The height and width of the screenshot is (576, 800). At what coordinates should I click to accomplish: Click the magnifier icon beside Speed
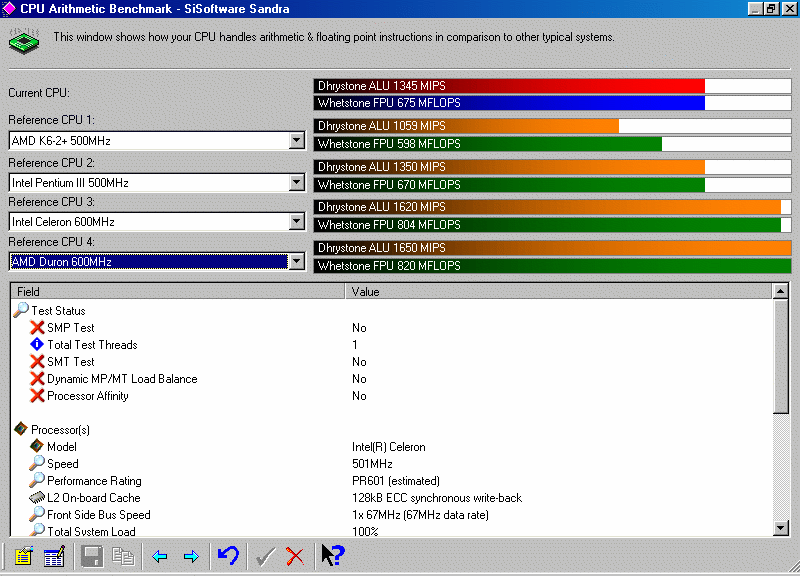[x=37, y=463]
